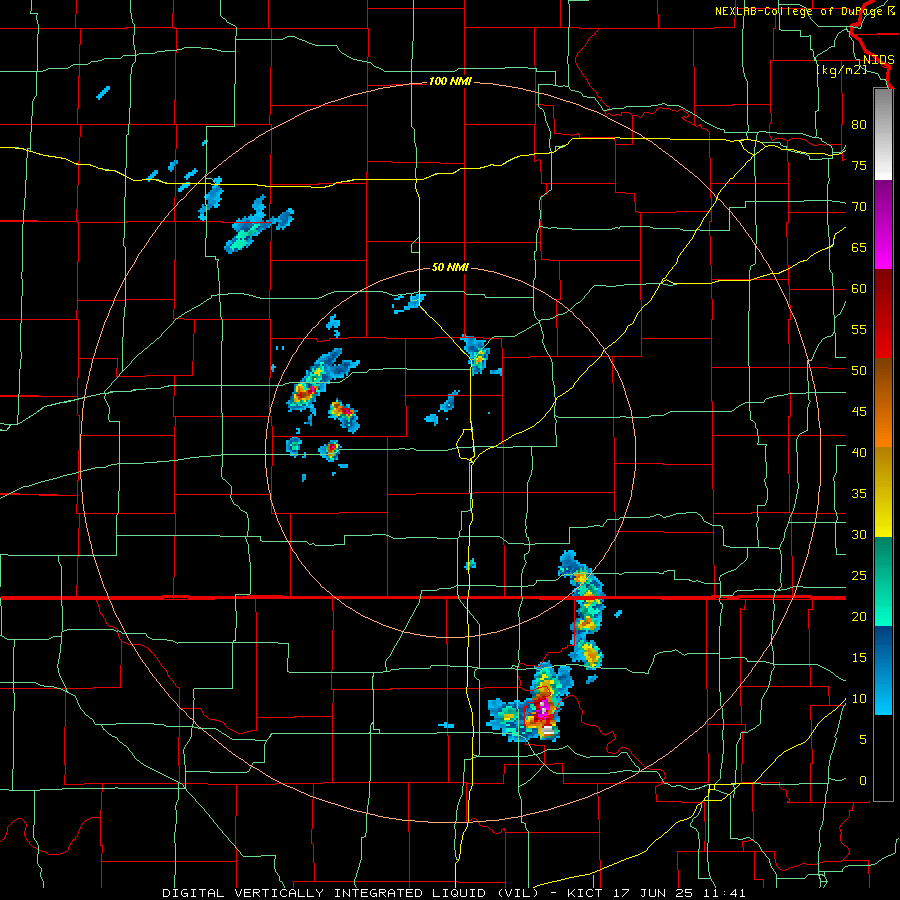The height and width of the screenshot is (900, 900).
Task: Click scale value "45"
Action: tap(859, 412)
